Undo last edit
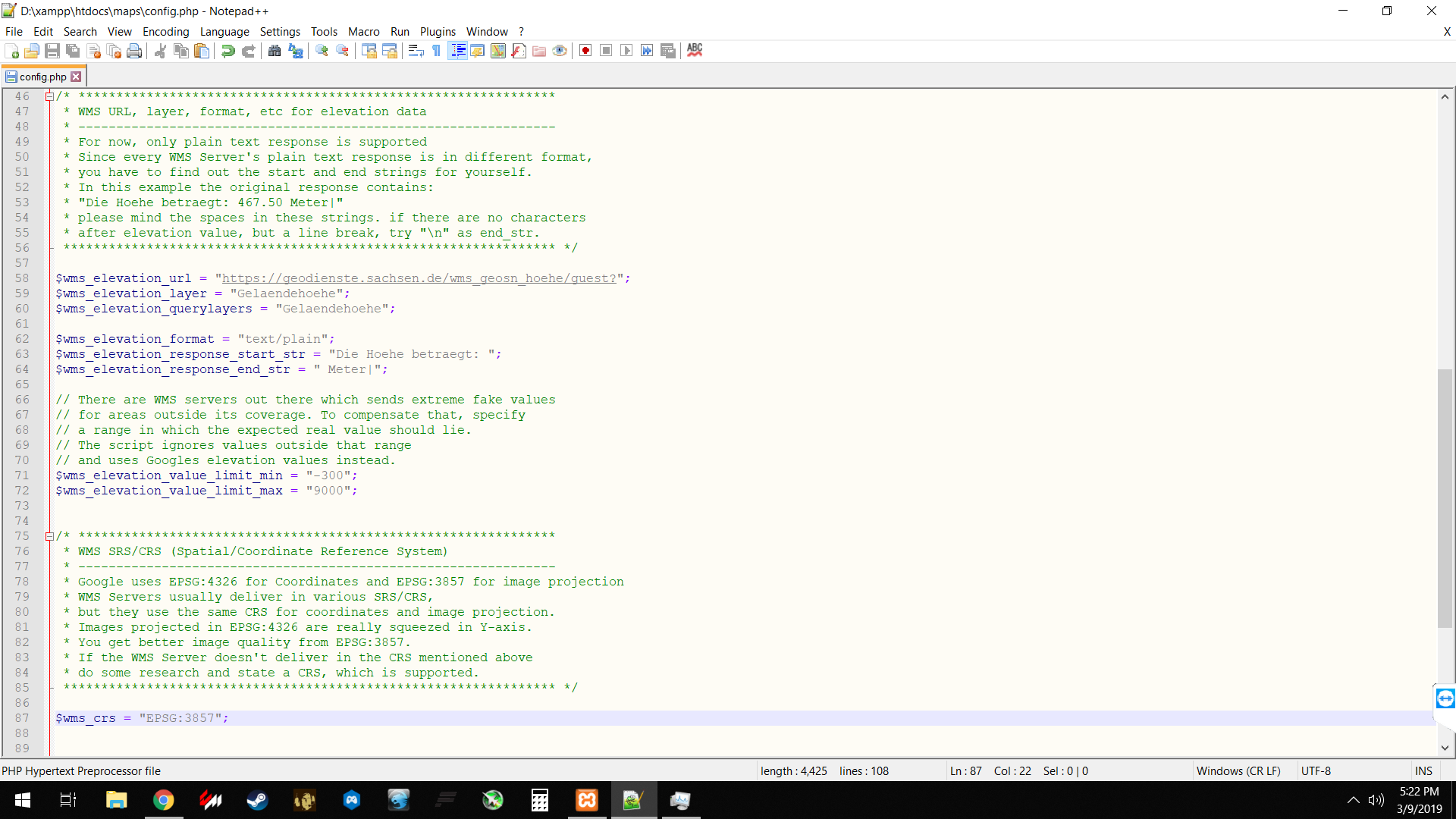 227,51
